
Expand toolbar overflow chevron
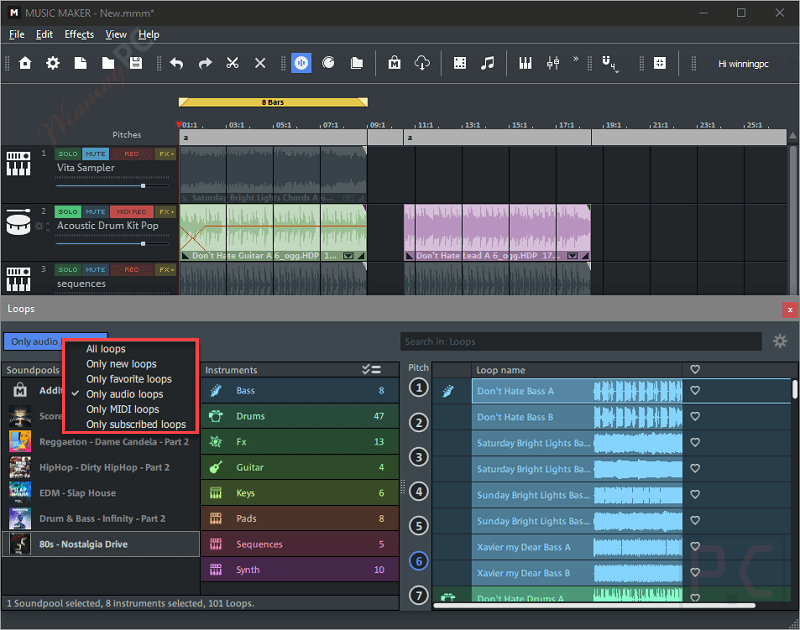[x=576, y=59]
